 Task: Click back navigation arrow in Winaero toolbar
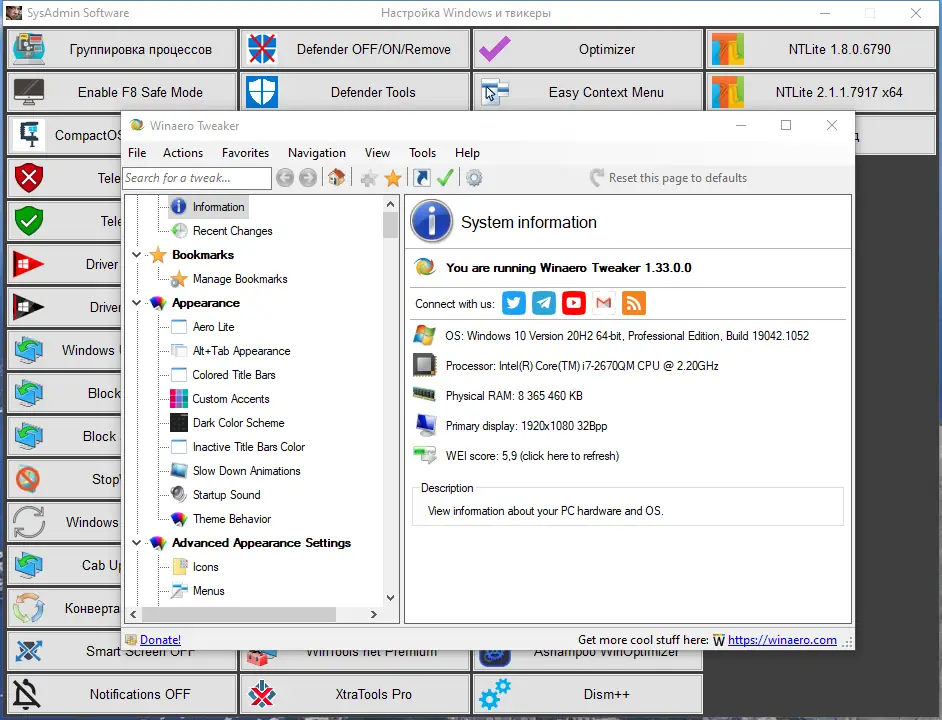(286, 177)
